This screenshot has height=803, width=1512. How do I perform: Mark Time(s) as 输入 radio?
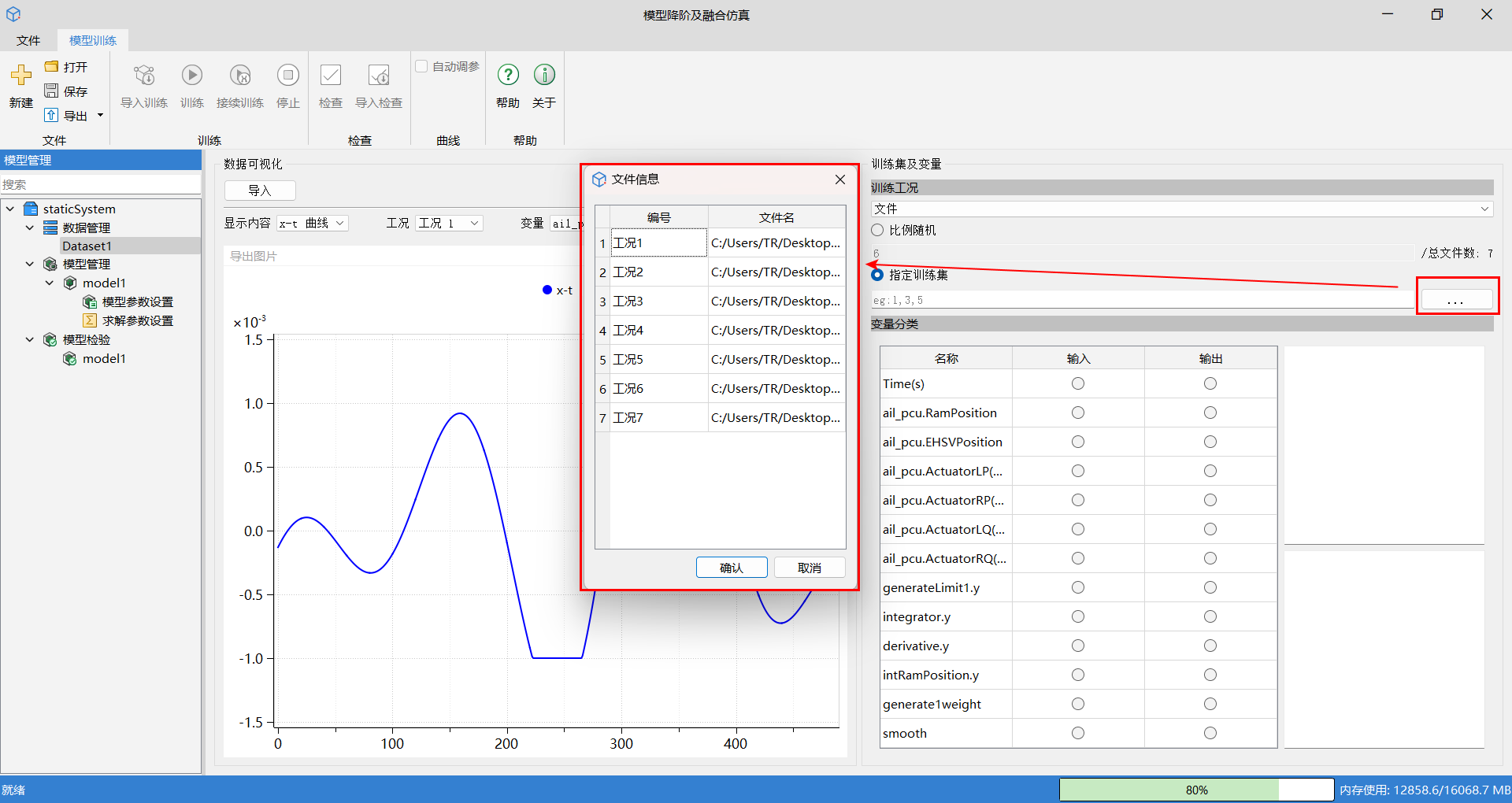coord(1078,383)
